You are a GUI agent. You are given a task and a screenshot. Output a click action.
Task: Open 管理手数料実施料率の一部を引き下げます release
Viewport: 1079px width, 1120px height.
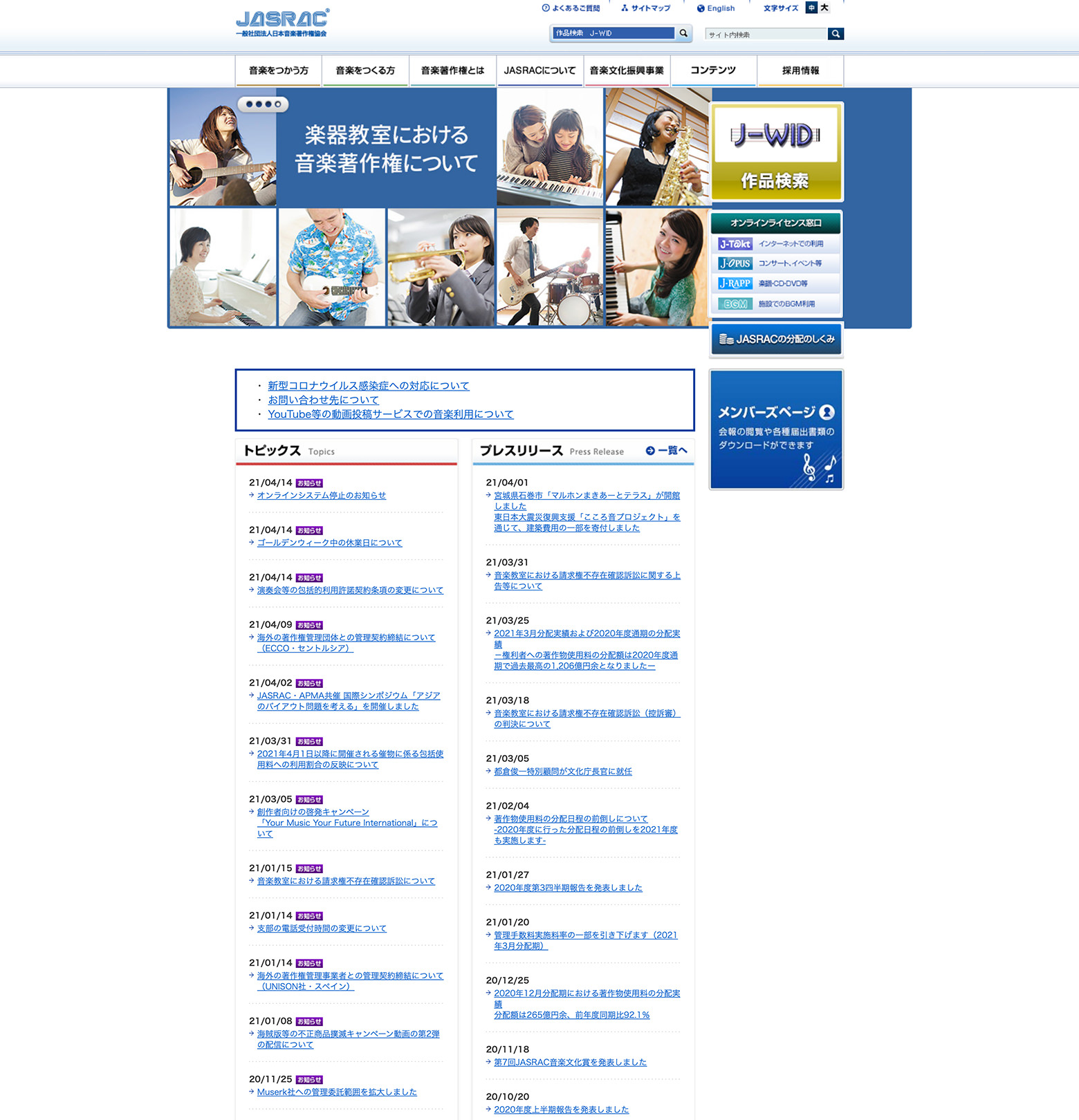pos(586,940)
